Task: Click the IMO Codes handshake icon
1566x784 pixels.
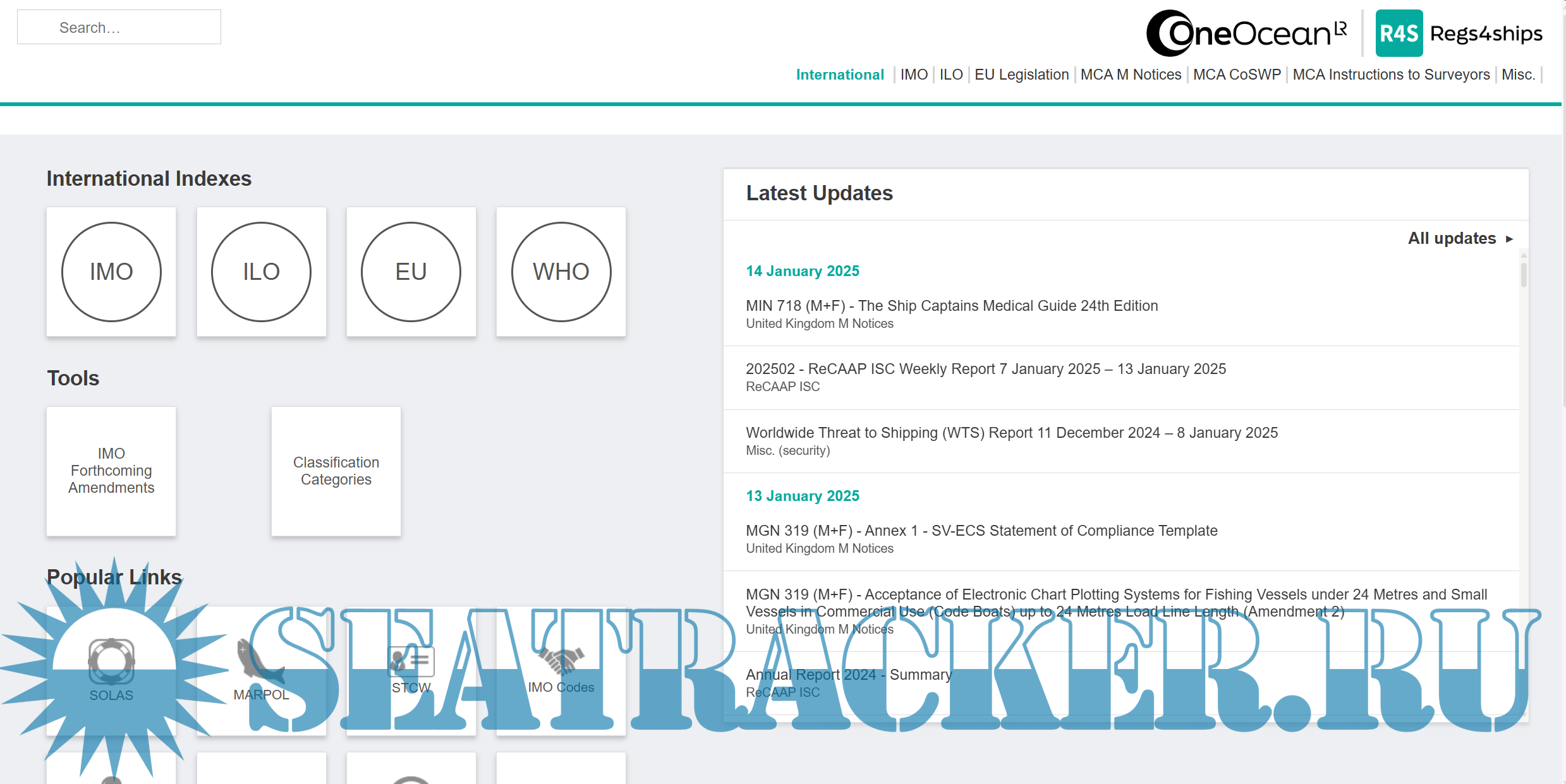Action: (x=561, y=660)
